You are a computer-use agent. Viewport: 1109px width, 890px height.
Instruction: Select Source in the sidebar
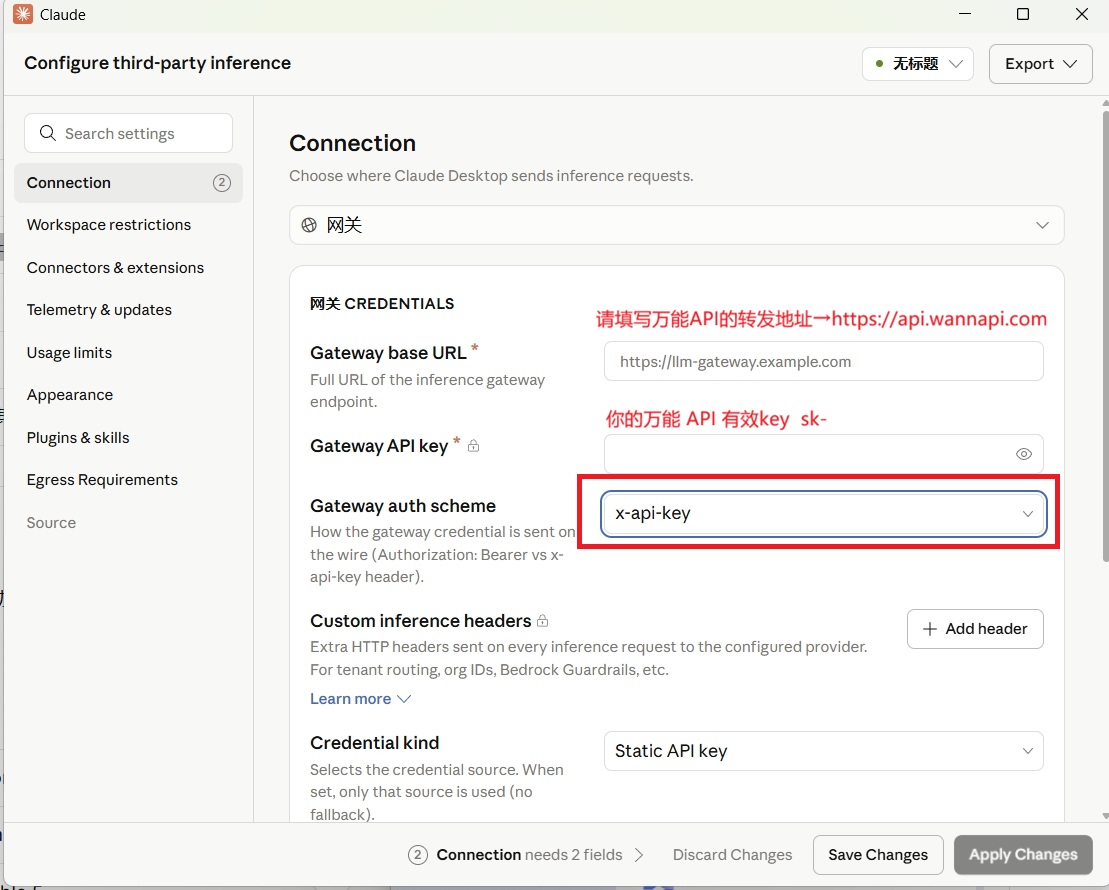click(51, 522)
